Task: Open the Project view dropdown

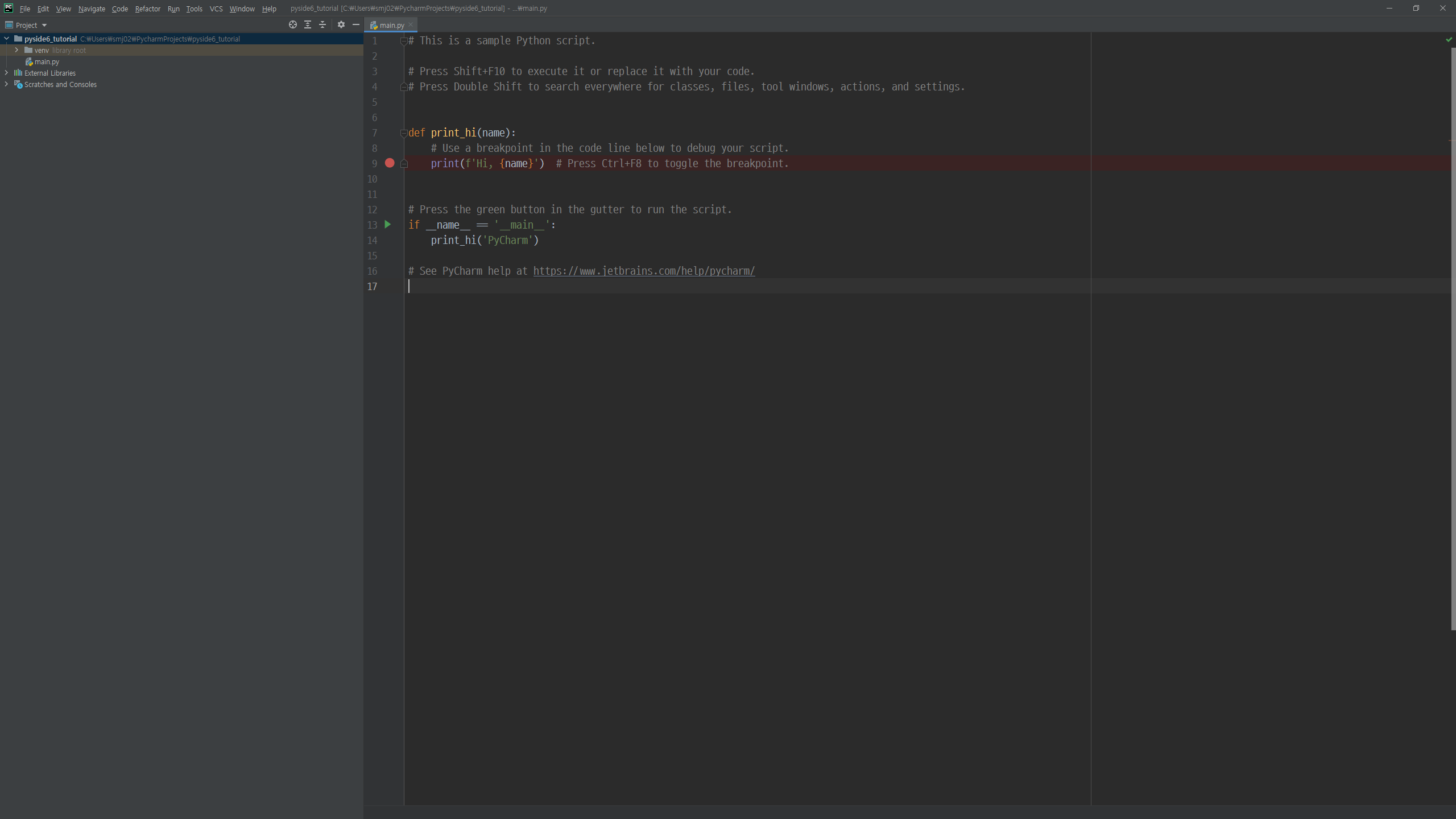Action: pyautogui.click(x=44, y=25)
